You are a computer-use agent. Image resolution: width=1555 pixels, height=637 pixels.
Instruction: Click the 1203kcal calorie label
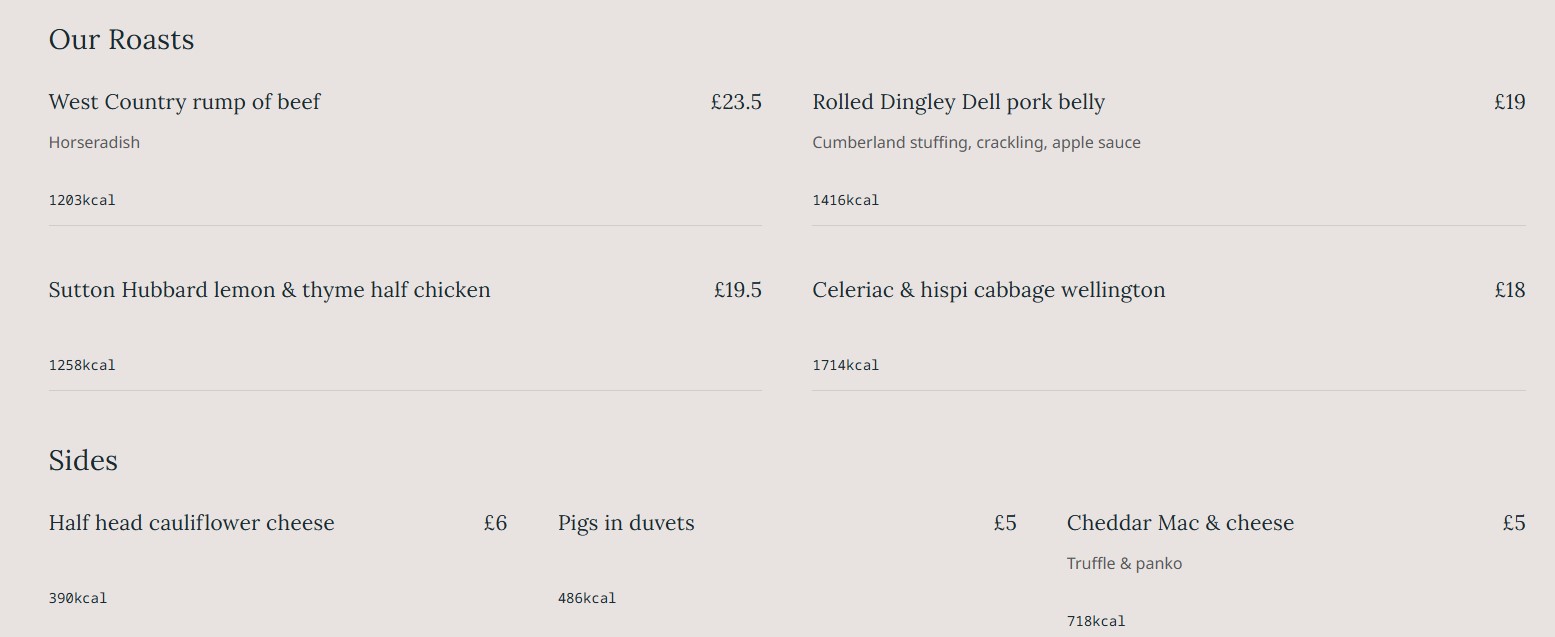tap(82, 200)
